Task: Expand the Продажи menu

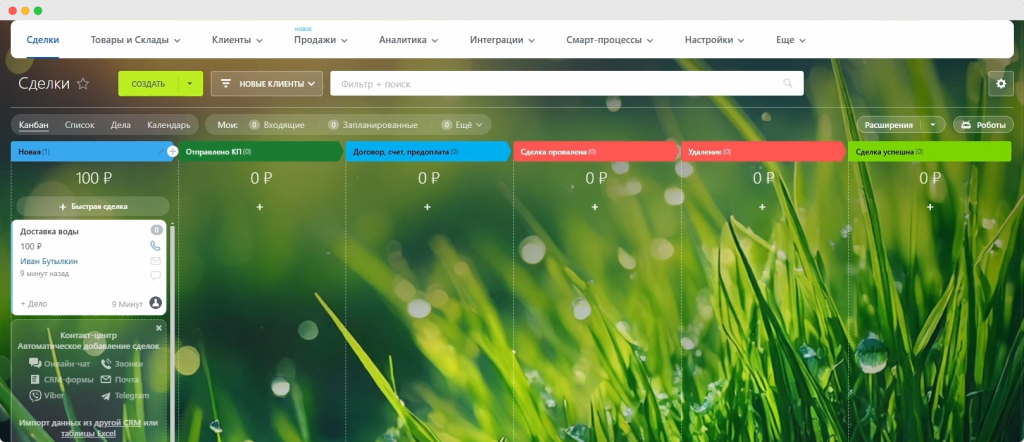Action: pos(321,40)
